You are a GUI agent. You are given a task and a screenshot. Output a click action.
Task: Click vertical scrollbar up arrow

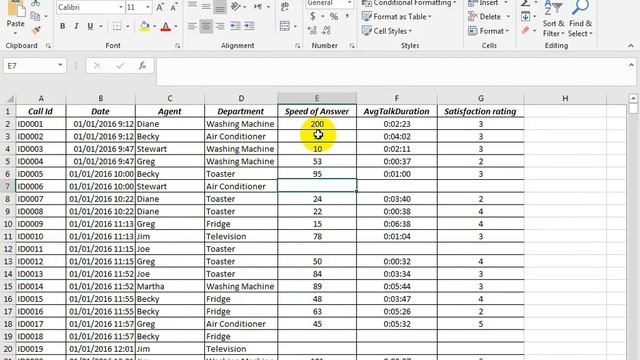[633, 98]
